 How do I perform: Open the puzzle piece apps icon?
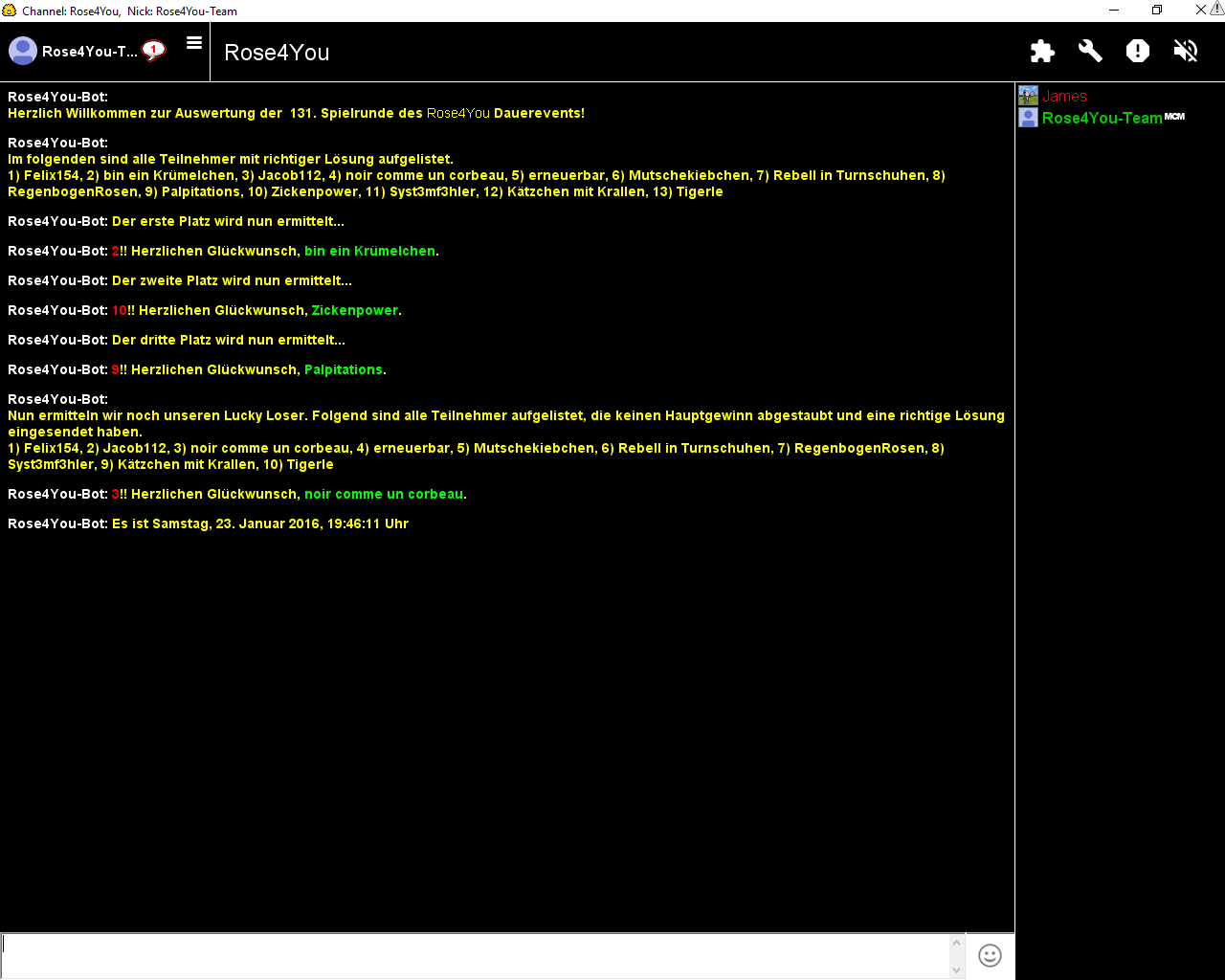click(x=1042, y=51)
